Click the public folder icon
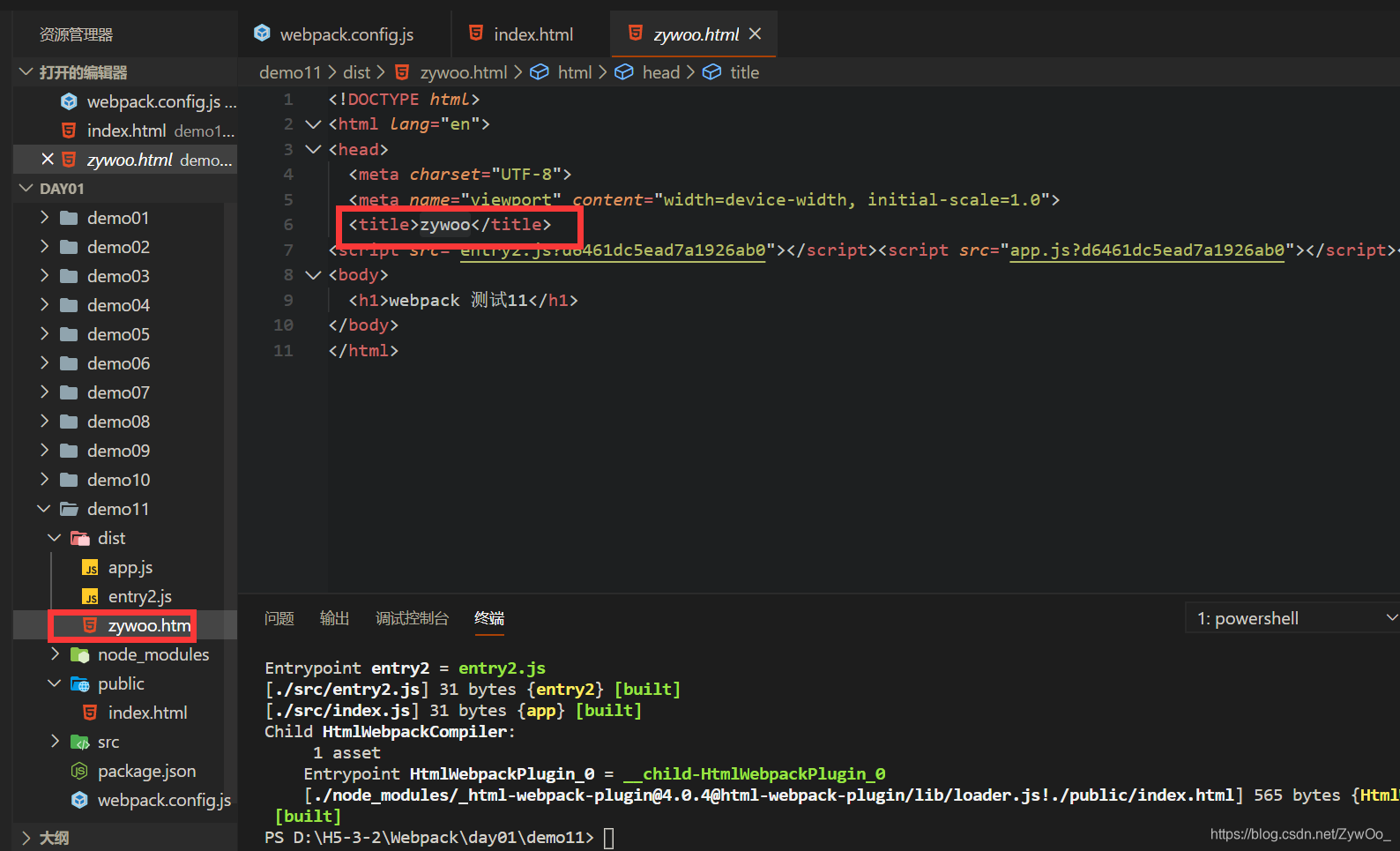Screen dimensions: 1400x851 click(79, 683)
